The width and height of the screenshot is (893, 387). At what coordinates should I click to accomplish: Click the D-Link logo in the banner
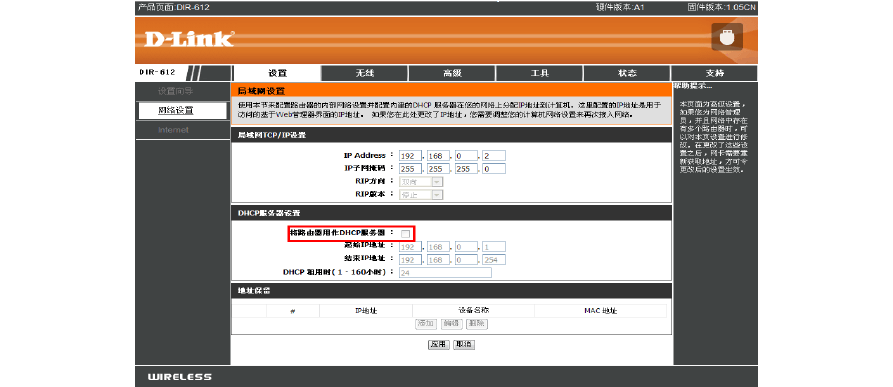tap(189, 39)
